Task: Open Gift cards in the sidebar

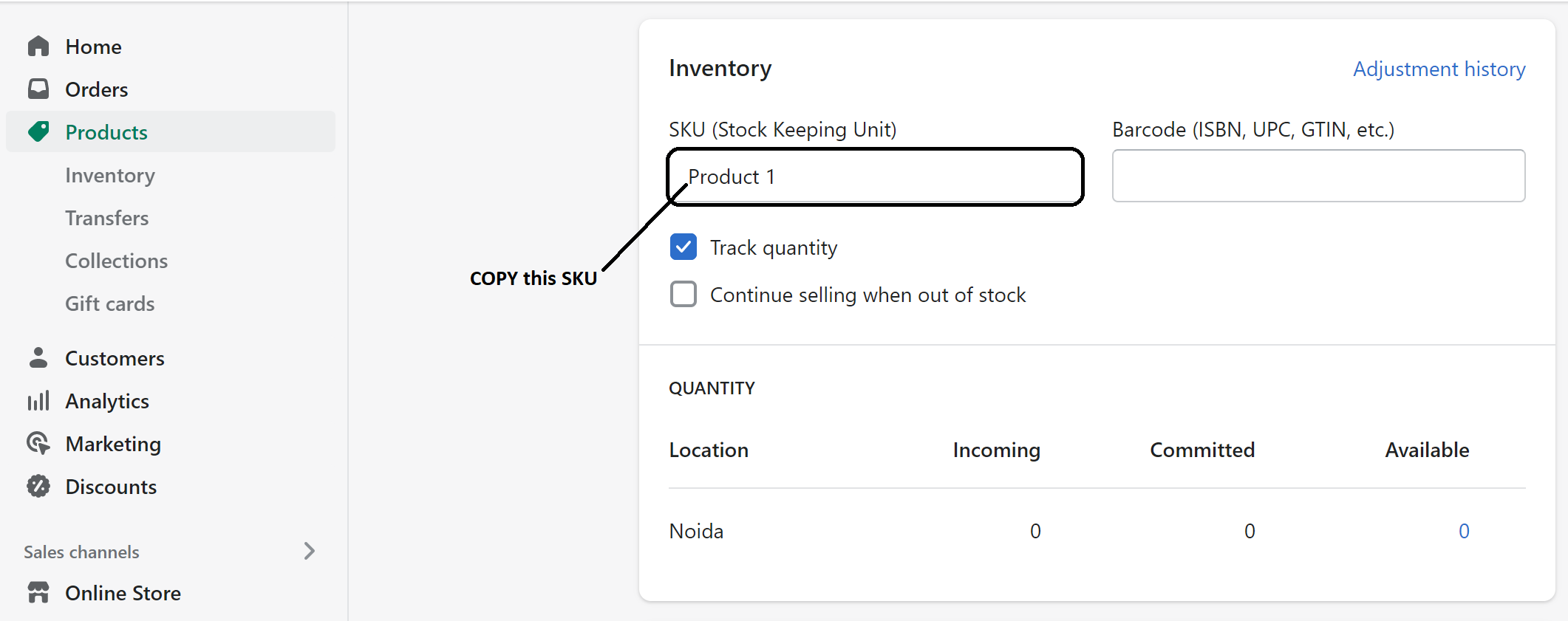Action: (110, 303)
